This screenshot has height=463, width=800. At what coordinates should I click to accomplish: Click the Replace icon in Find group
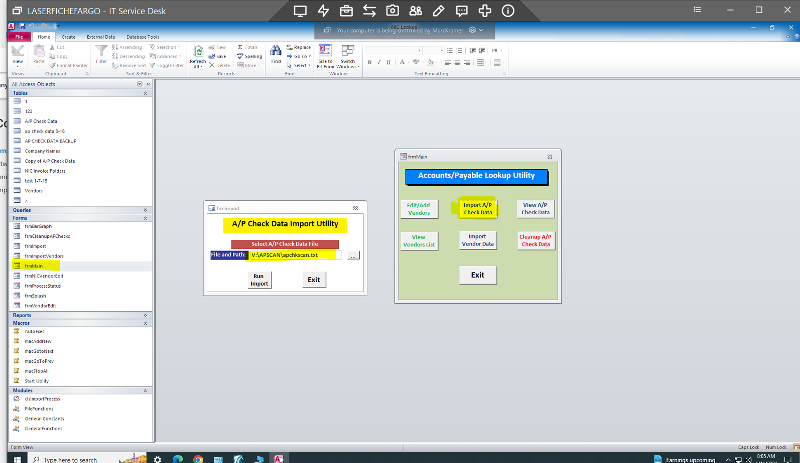coord(298,47)
